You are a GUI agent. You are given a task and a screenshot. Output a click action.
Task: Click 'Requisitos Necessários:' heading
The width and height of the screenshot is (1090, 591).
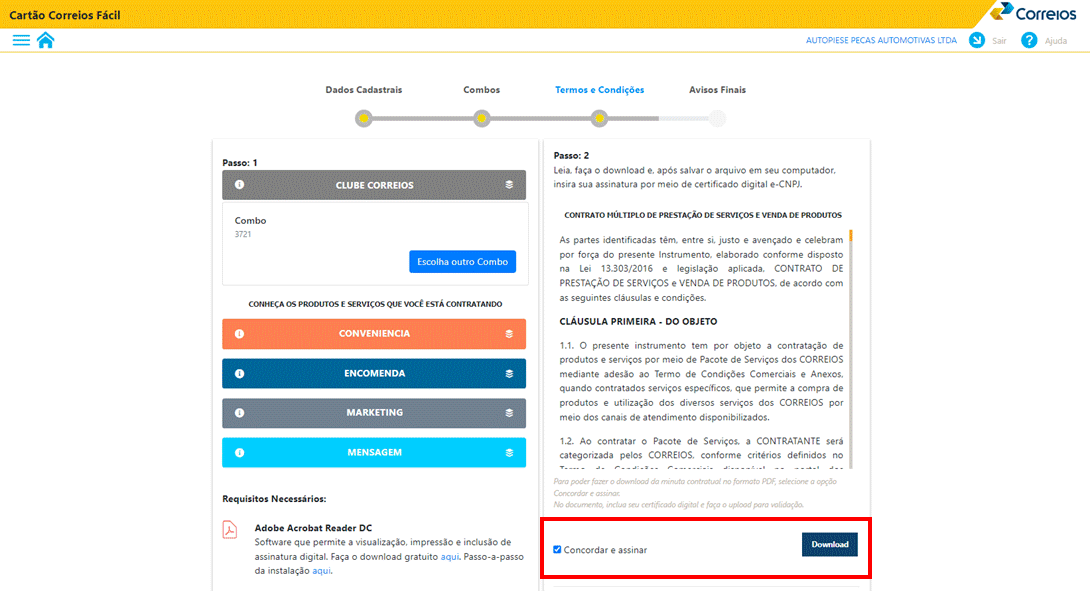click(274, 499)
